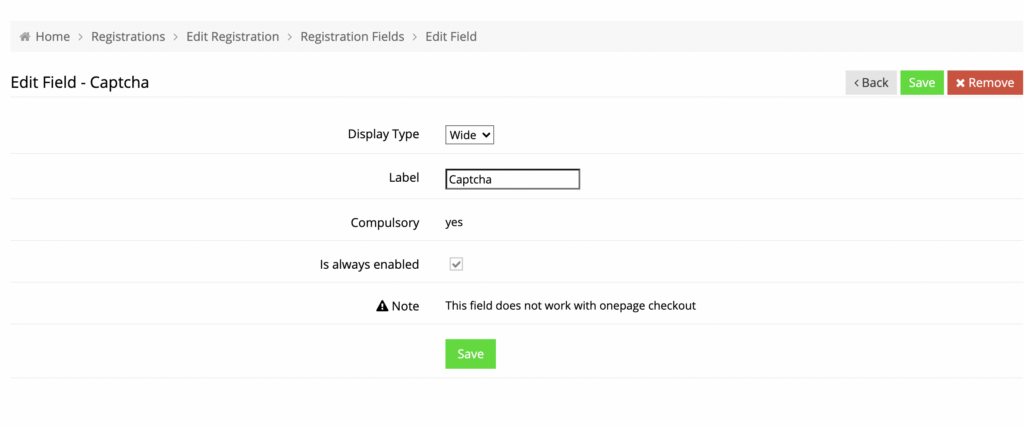Screen dimensions: 1024x427
Task: Click the breadcrumb chevron after Registrations
Action: [176, 37]
